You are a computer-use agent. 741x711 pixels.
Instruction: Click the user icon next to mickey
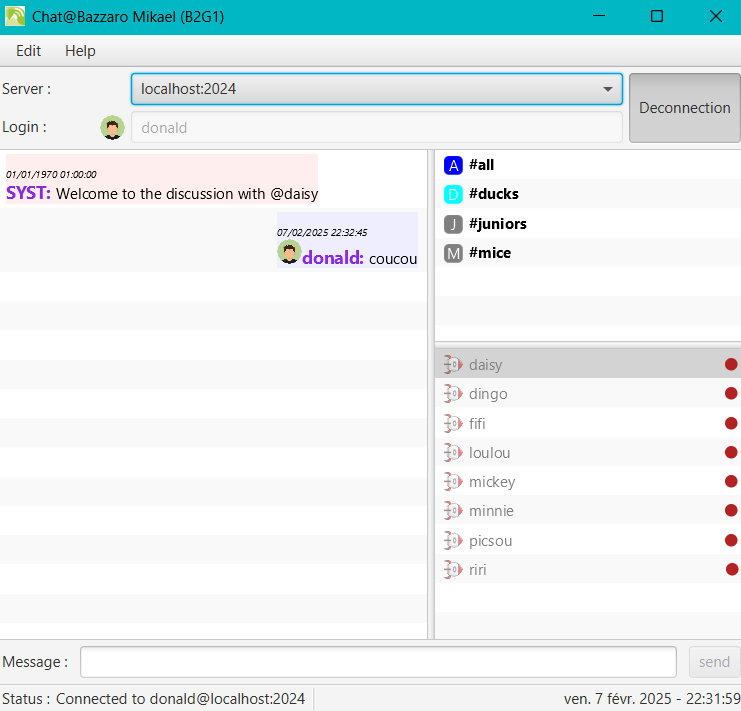(x=453, y=482)
